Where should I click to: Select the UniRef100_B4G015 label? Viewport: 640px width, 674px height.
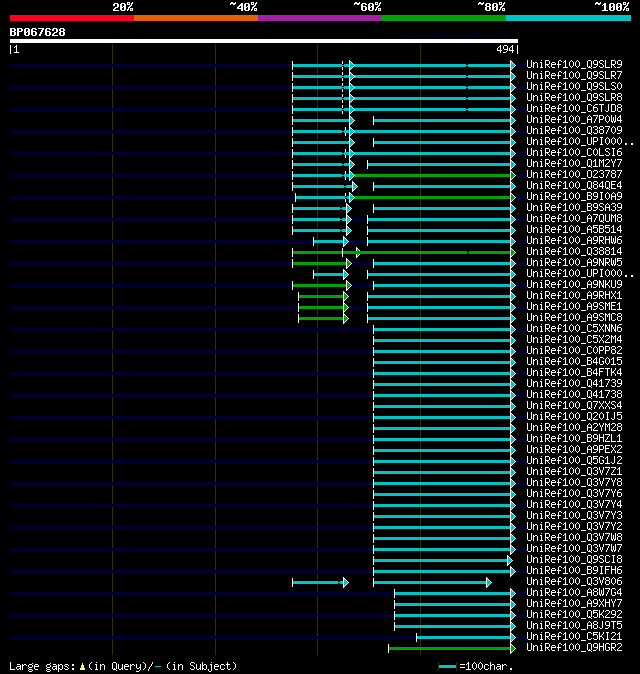pos(574,362)
